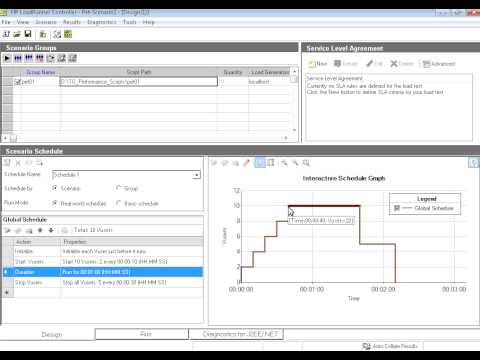
Task: Click the pencil edit icon above schedule graph
Action: click(246, 163)
